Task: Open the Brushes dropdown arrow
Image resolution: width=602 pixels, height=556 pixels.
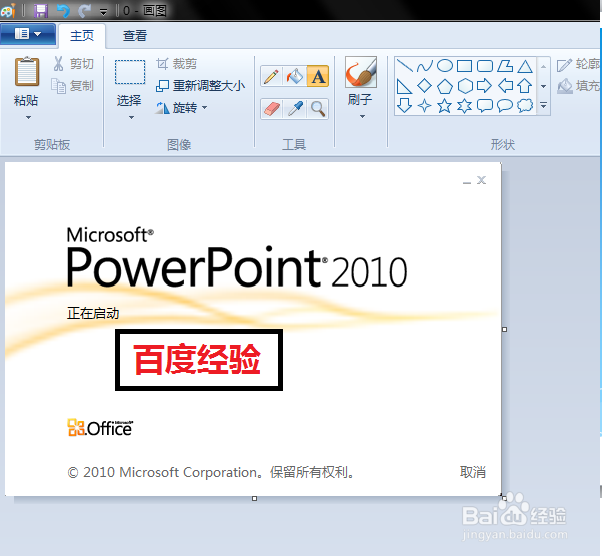Action: click(x=362, y=116)
